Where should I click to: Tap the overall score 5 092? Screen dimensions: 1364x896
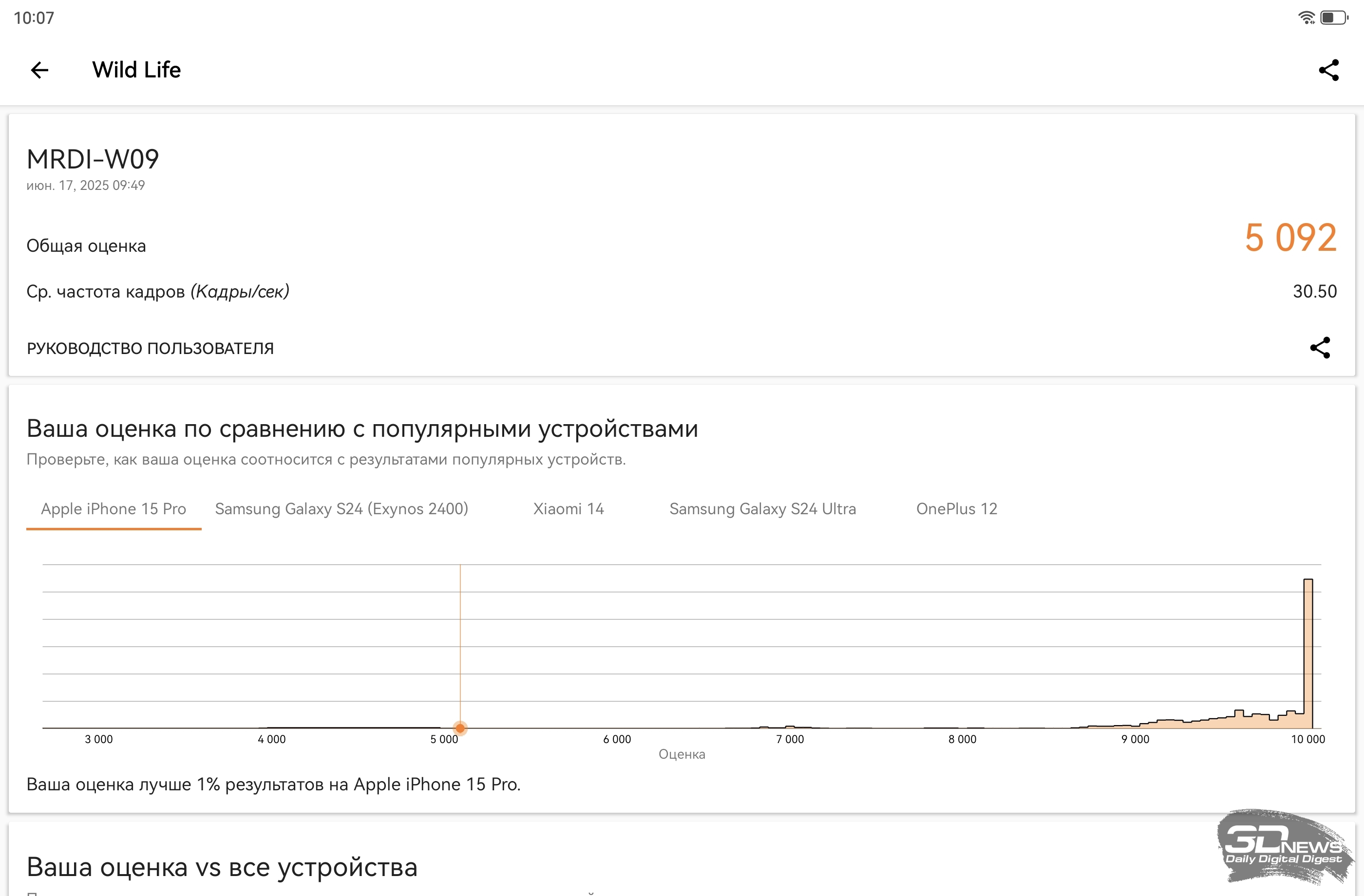pyautogui.click(x=1290, y=237)
